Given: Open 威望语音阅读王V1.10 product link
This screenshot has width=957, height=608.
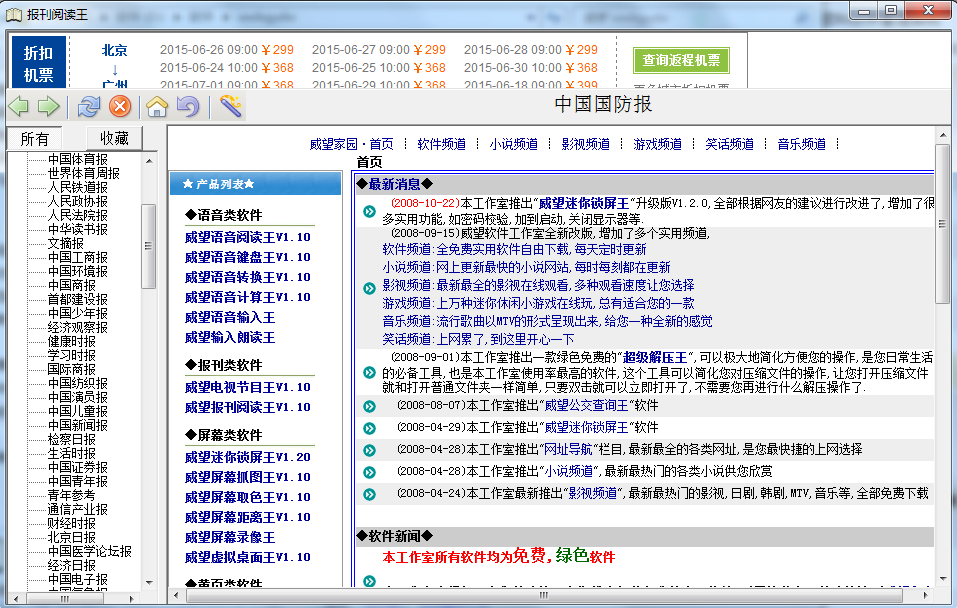Looking at the screenshot, I should [247, 237].
